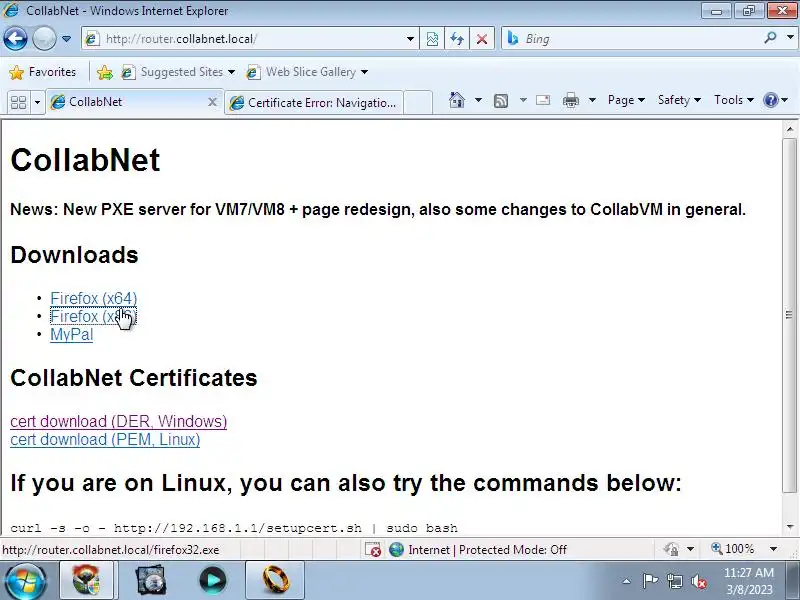Screen dimensions: 800x600
Task: Click cert download (DER, Windows) link
Action: pyautogui.click(x=118, y=421)
